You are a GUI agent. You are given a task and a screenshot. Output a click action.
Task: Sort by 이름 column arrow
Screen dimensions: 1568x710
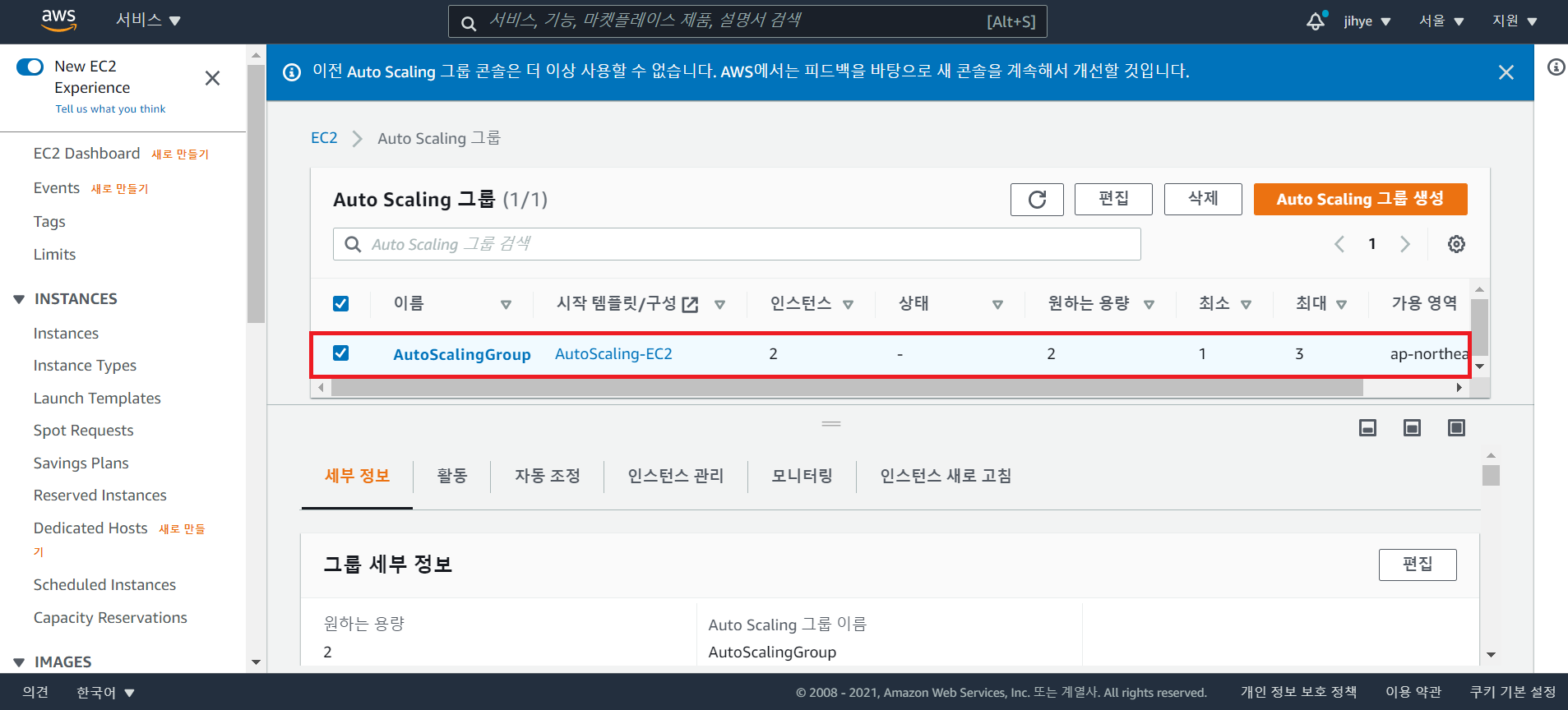coord(506,305)
